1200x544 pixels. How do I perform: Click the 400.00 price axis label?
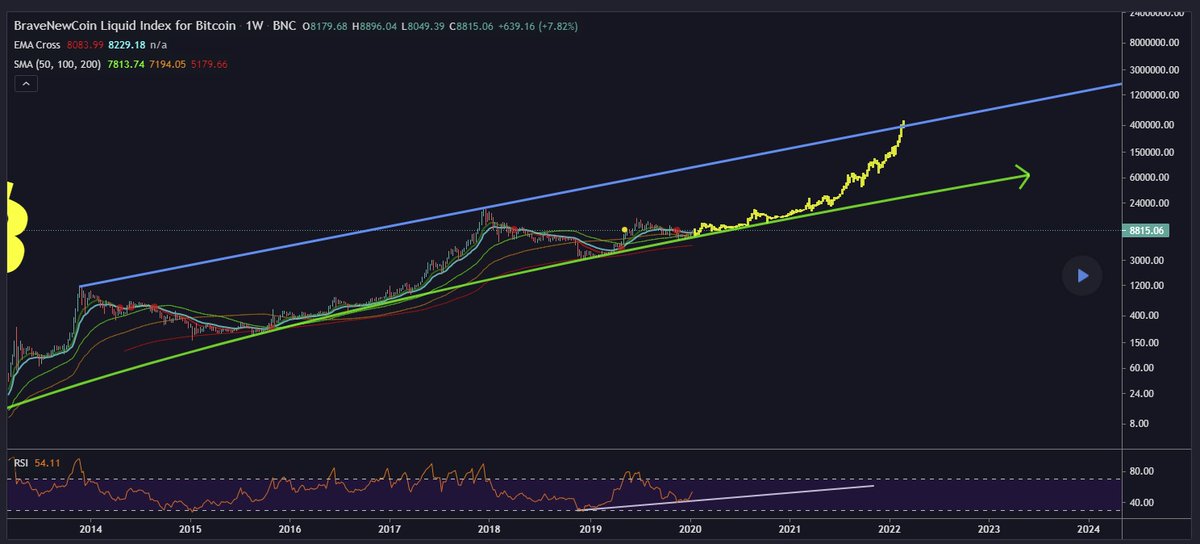pyautogui.click(x=1145, y=315)
